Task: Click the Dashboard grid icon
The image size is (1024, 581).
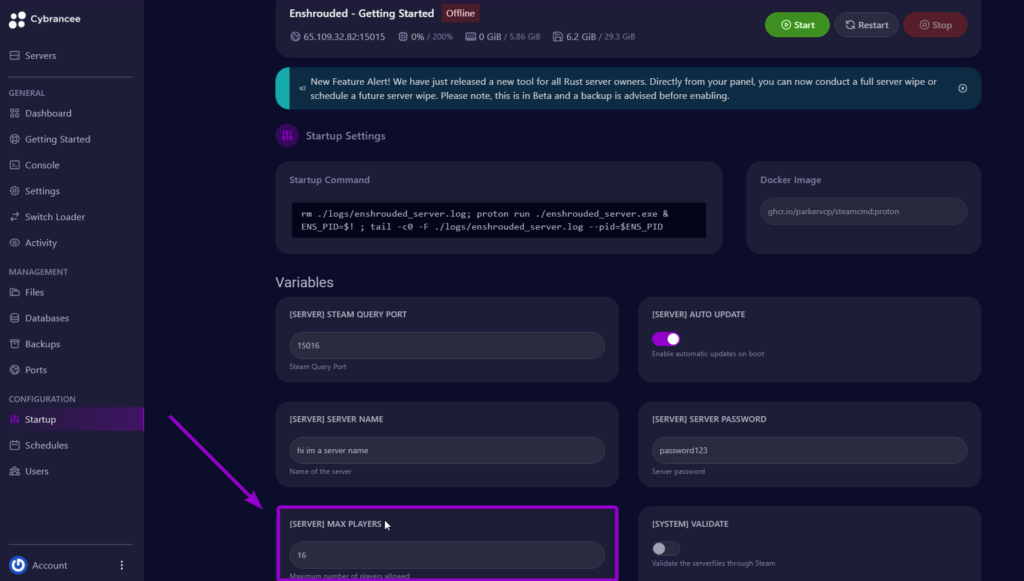Action: pos(14,113)
